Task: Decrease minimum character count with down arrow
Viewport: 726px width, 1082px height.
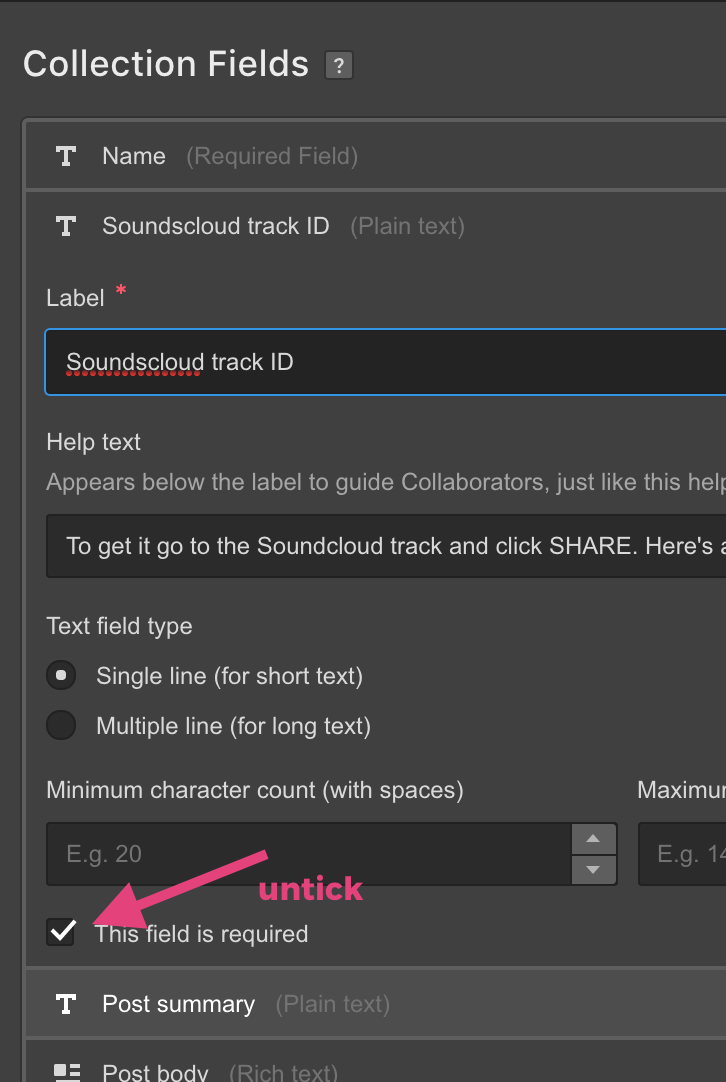Action: click(593, 869)
